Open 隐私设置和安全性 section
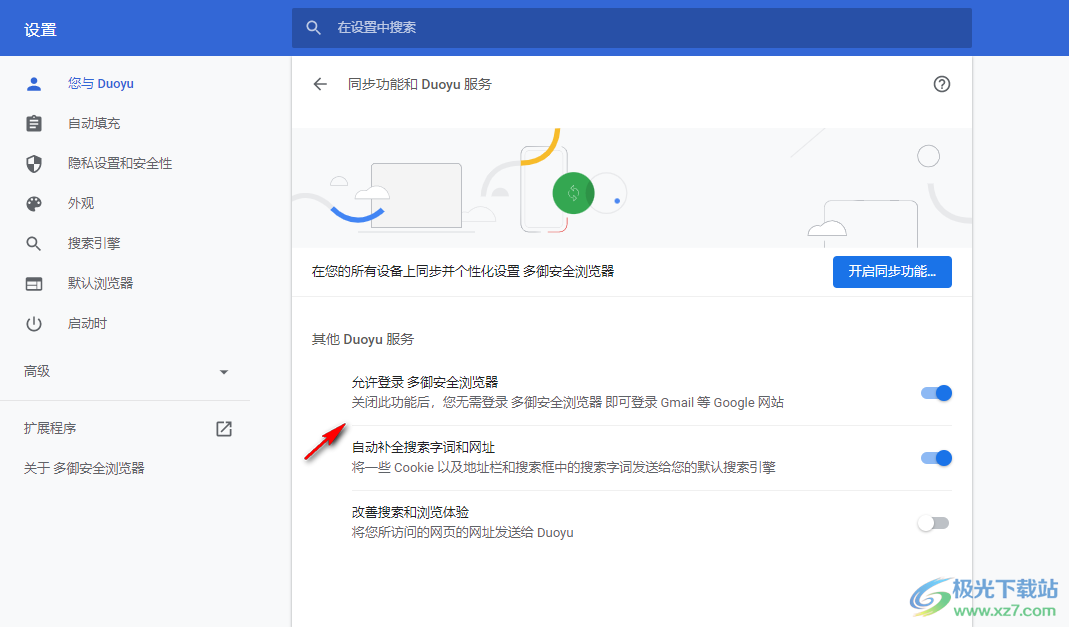The width and height of the screenshot is (1069, 627). (119, 164)
